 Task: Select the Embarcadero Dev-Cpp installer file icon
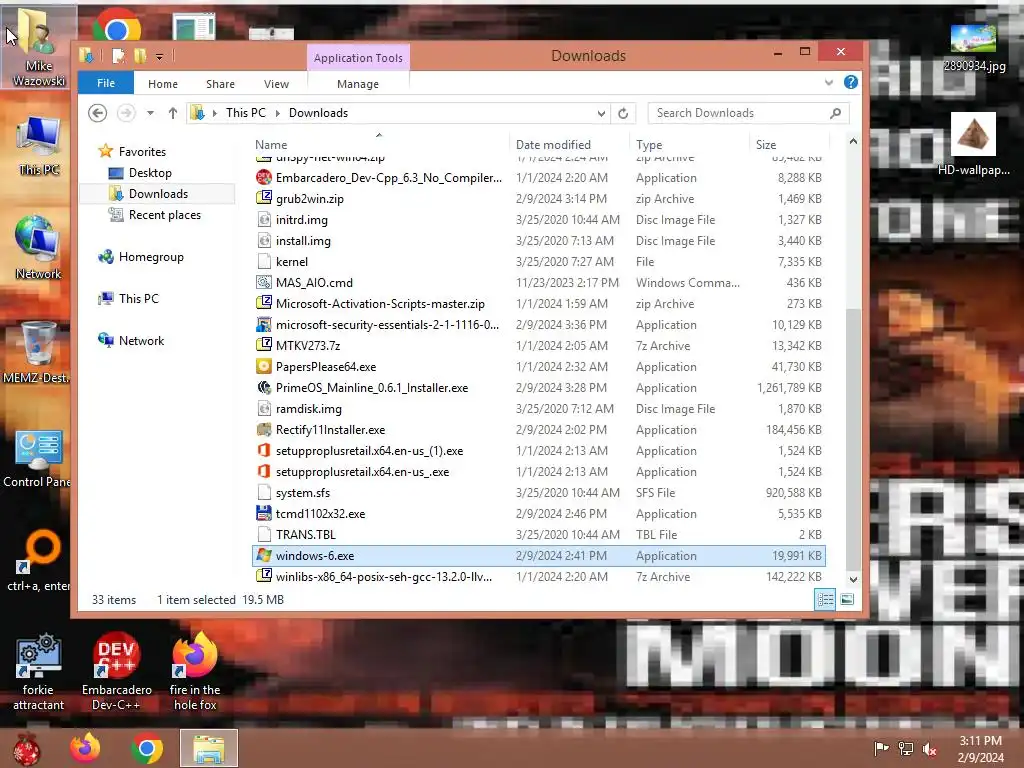click(x=264, y=178)
